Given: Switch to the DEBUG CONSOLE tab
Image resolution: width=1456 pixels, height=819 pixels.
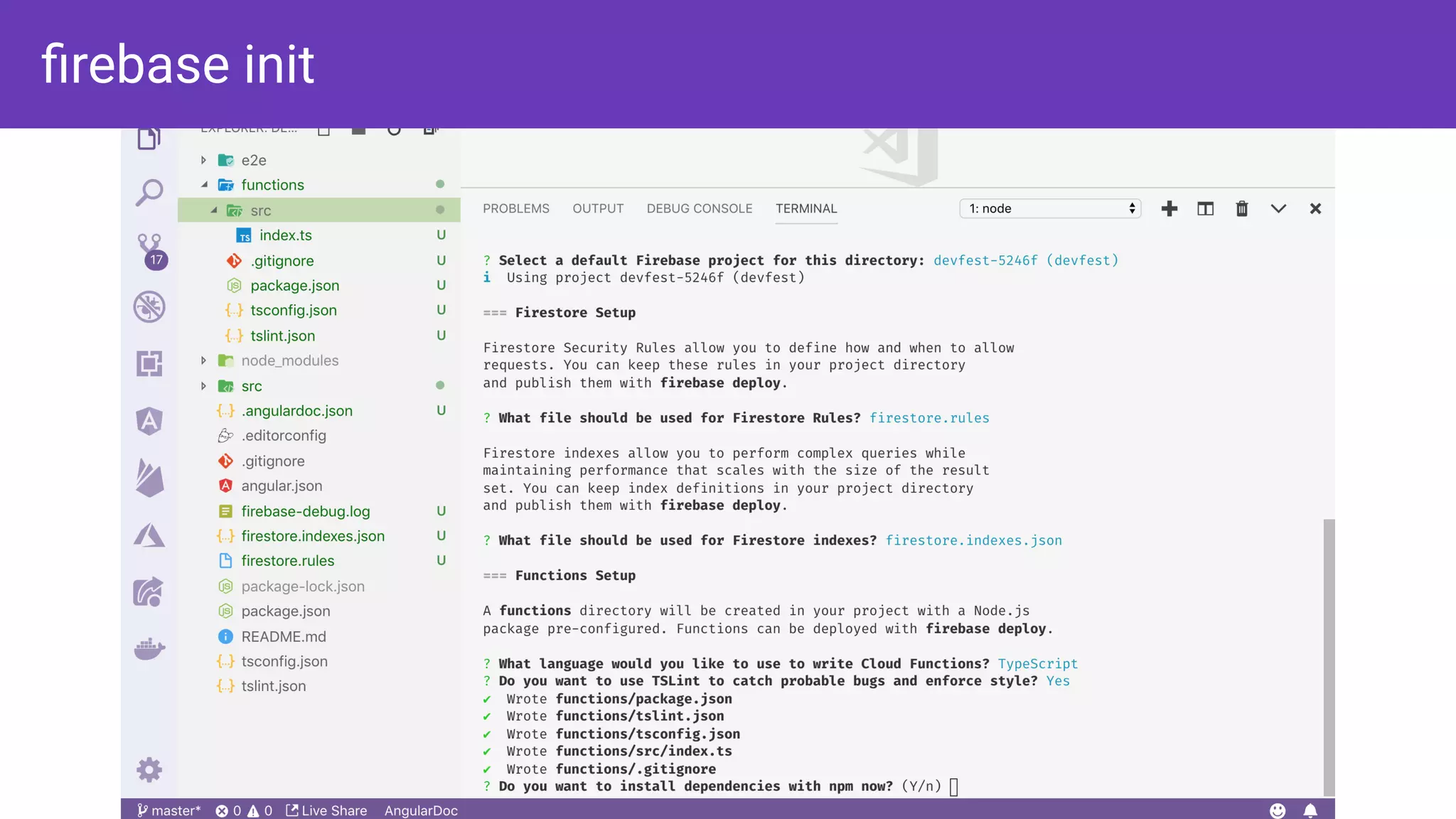Looking at the screenshot, I should [699, 208].
